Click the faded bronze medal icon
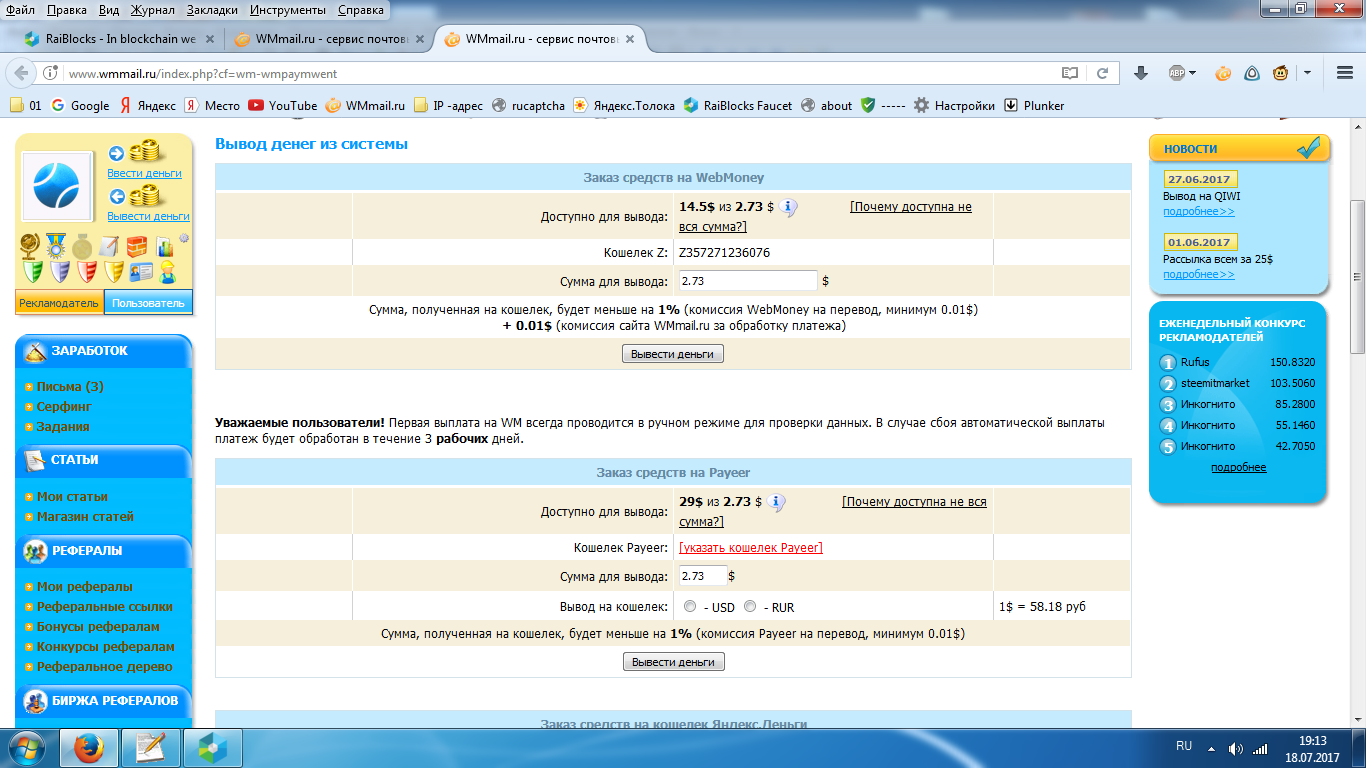The image size is (1366, 768). pos(82,246)
